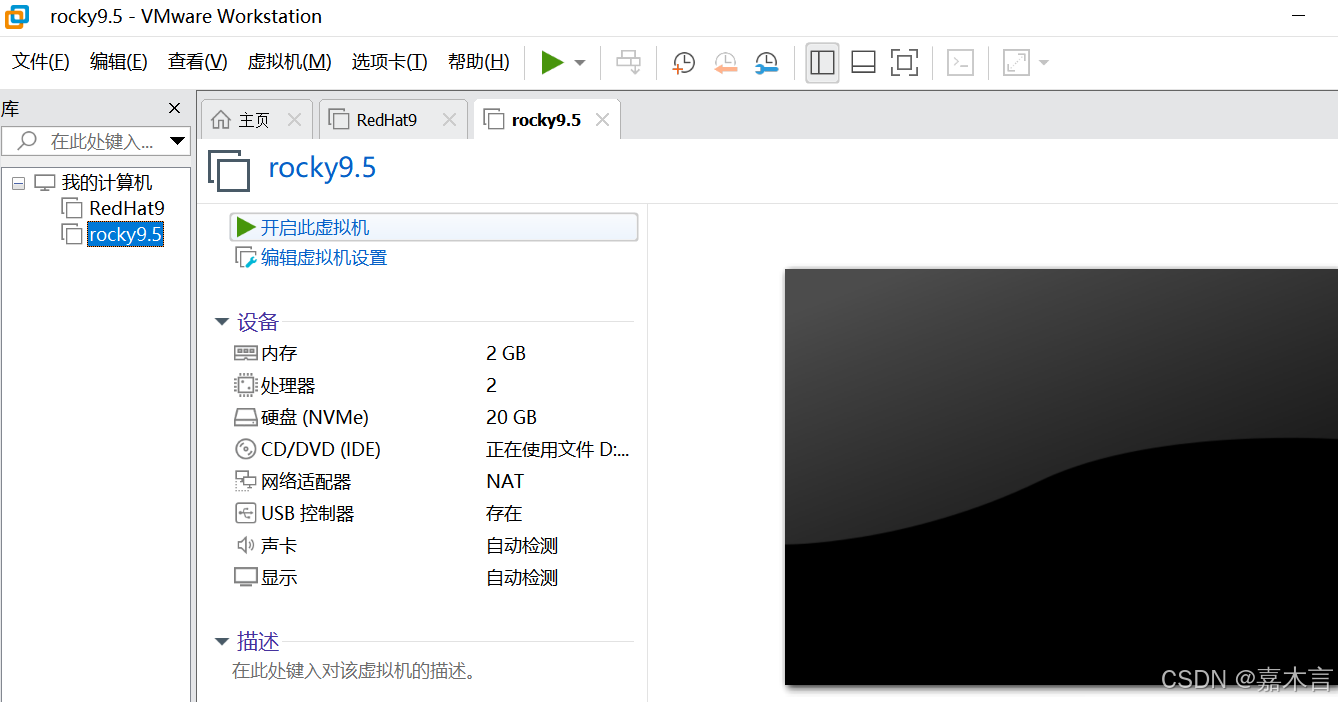Click the USB 控制器 icon
The width and height of the screenshot is (1338, 702).
(245, 513)
